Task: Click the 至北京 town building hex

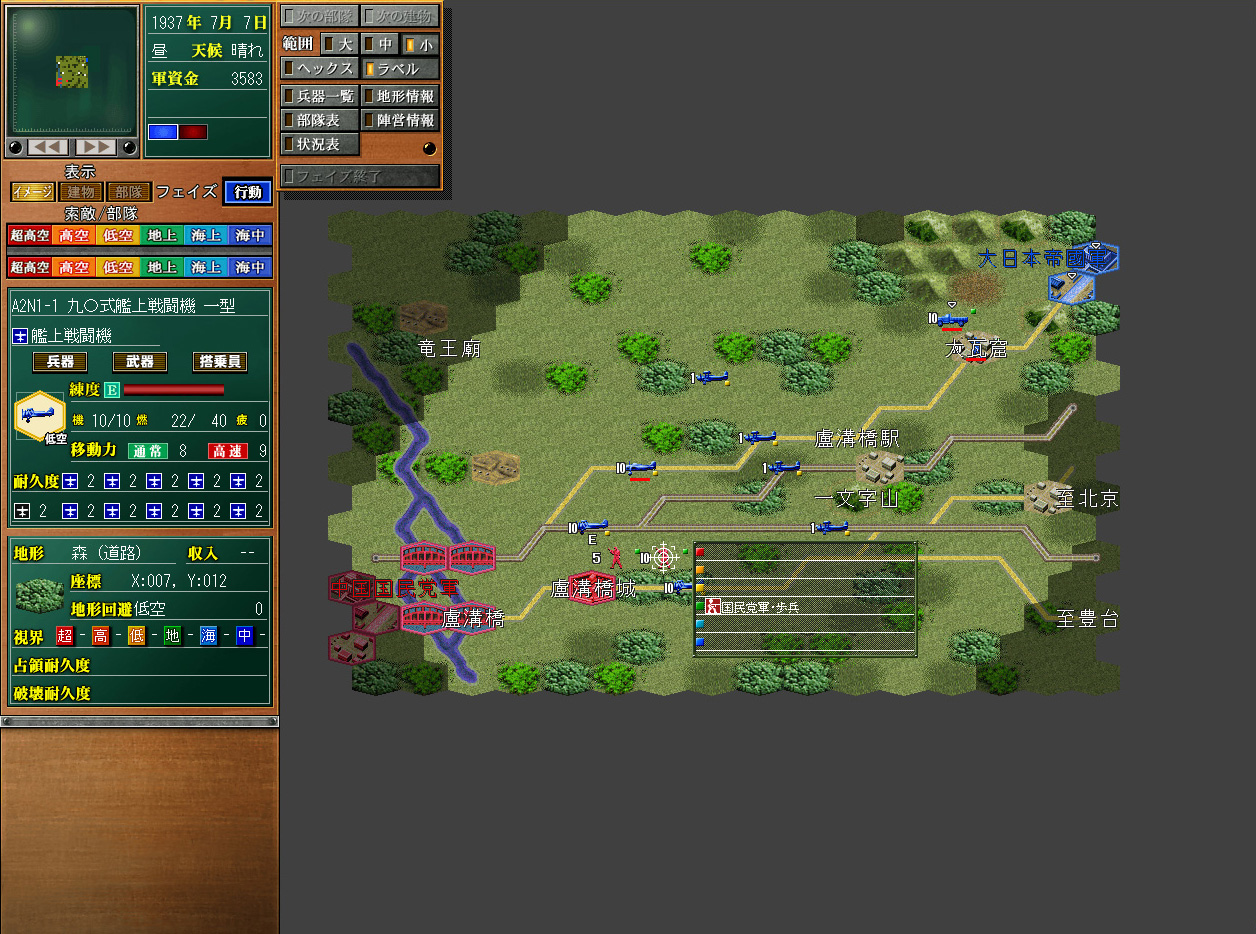Action: [1047, 497]
